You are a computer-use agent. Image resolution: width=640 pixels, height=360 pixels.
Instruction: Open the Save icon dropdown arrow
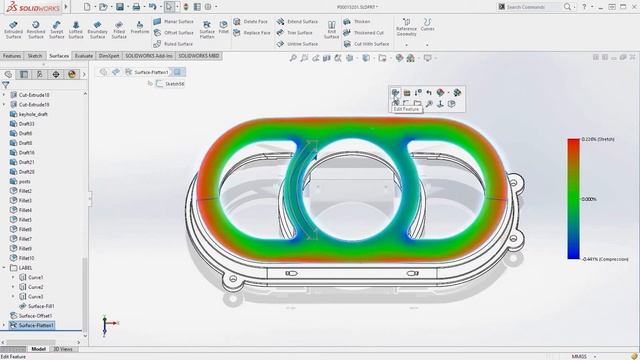127,7
